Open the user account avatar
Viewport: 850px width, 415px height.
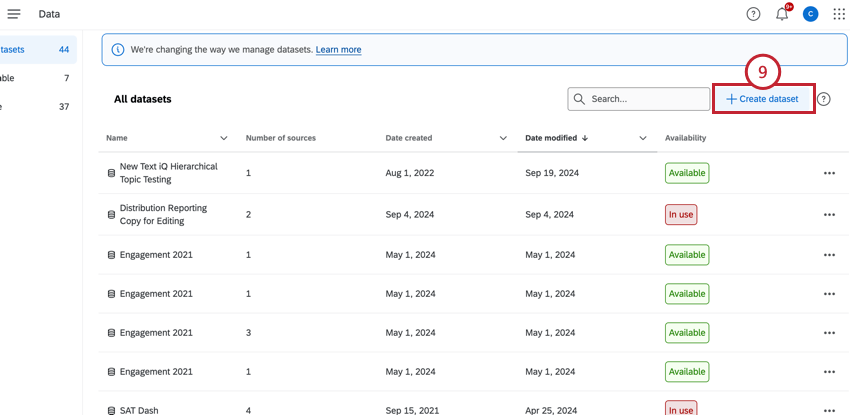[x=810, y=14]
